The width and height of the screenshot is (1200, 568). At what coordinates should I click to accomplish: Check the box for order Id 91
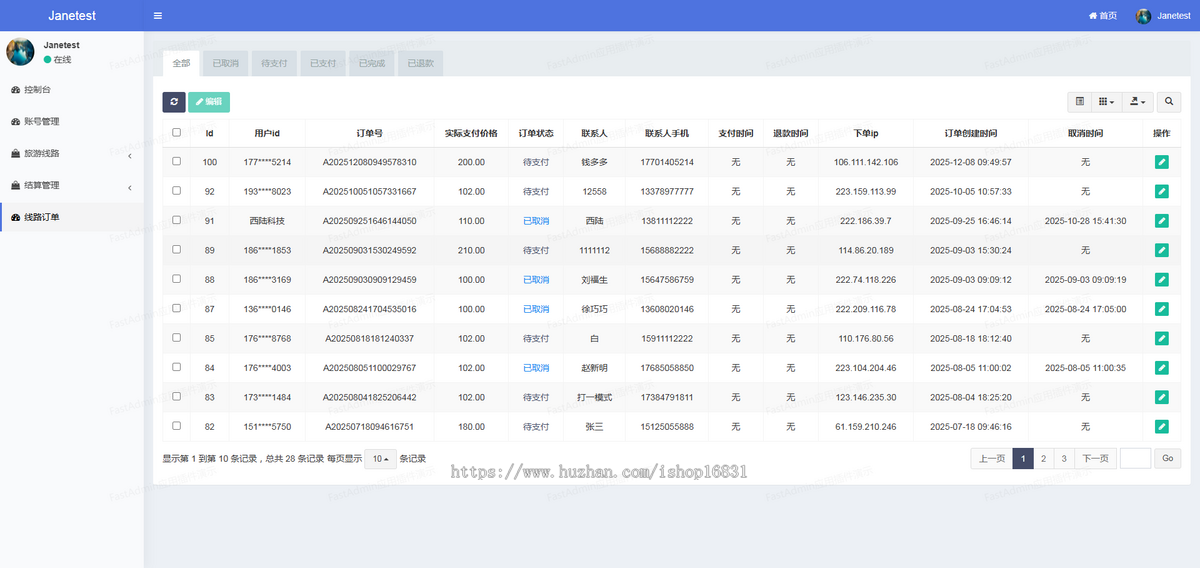coord(177,220)
